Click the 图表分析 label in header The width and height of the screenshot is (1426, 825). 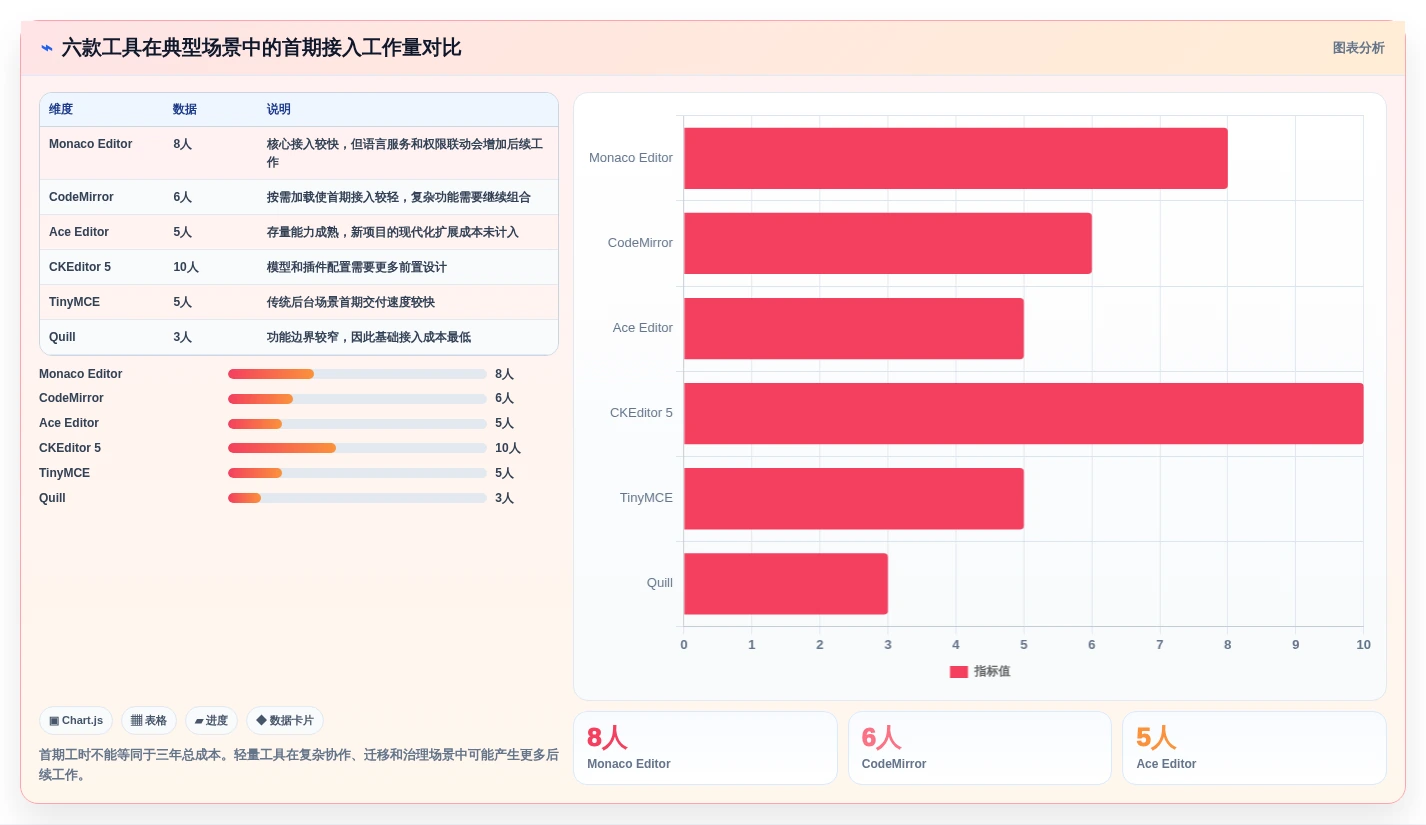tap(1358, 48)
